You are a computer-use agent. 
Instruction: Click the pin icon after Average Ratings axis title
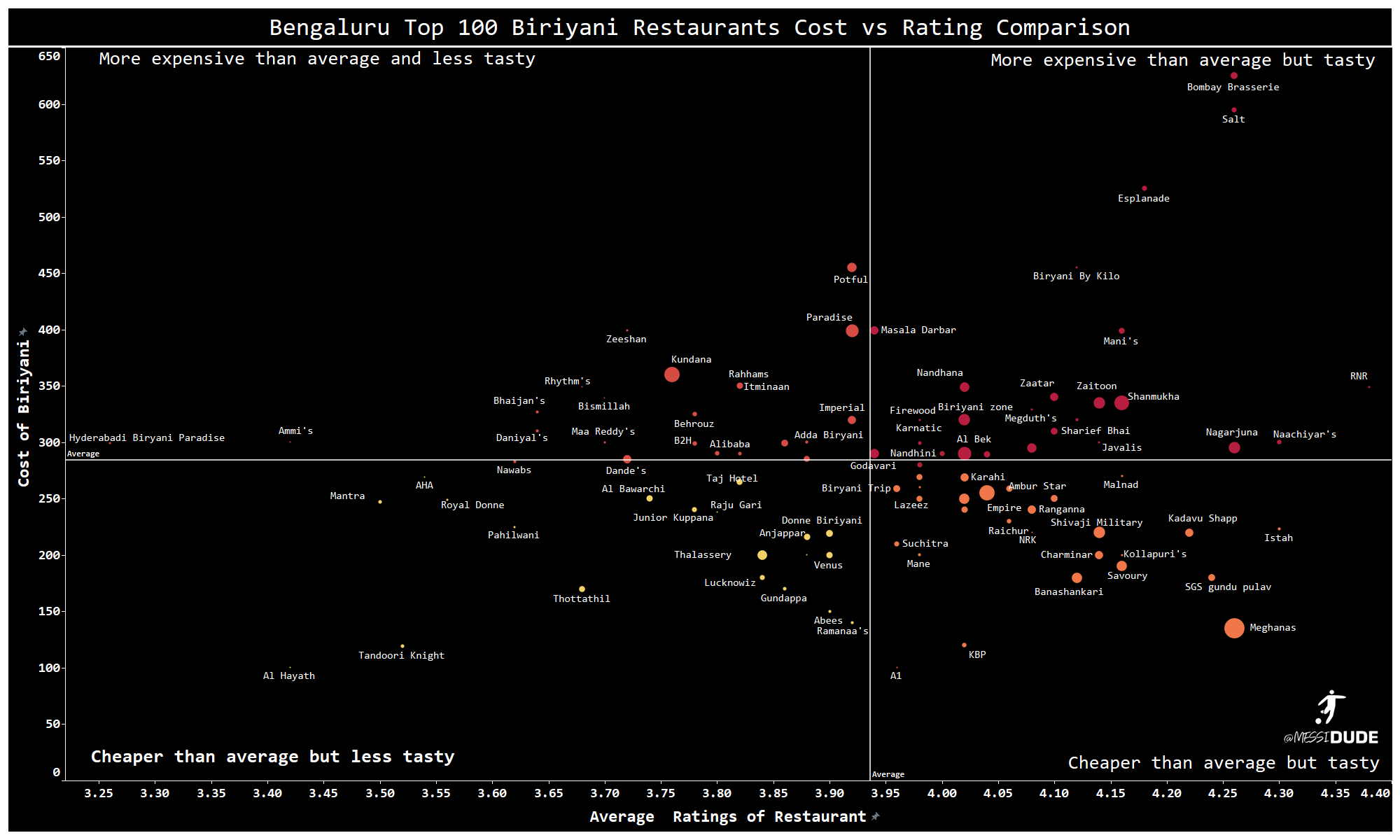[875, 816]
